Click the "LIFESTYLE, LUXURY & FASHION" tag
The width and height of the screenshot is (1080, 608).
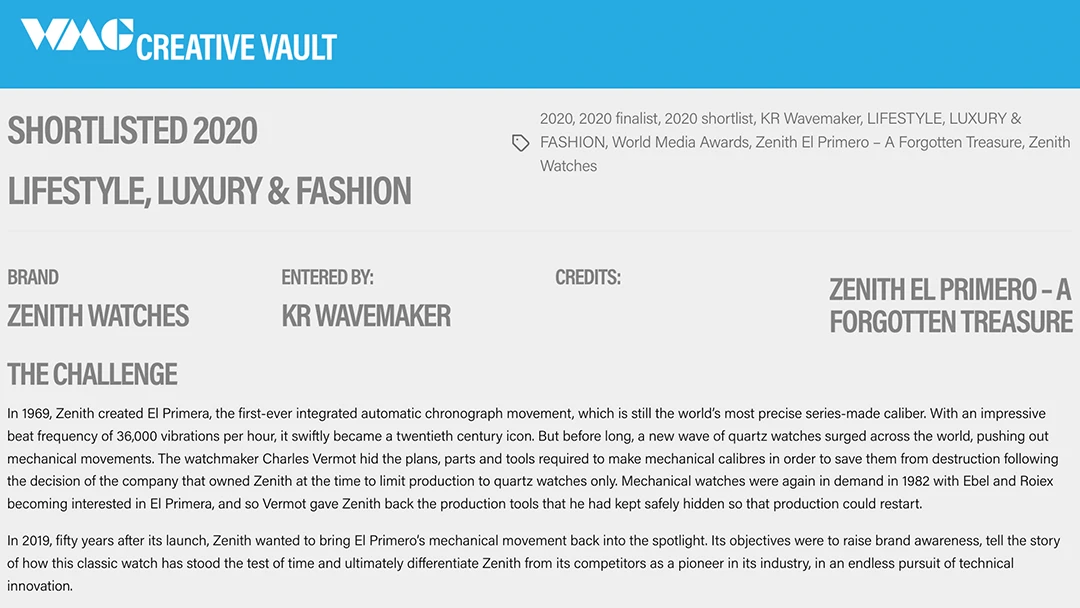tap(944, 119)
